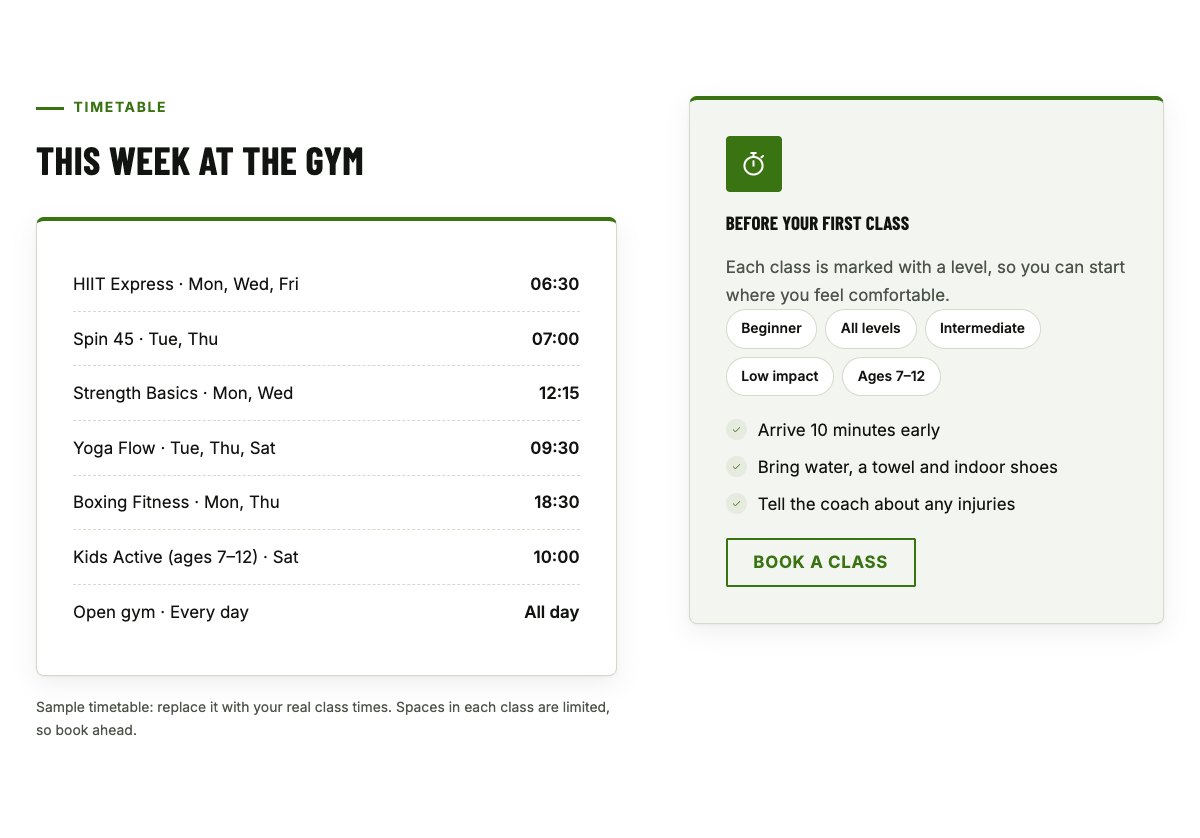Click the This Week at the Gym heading

coord(200,161)
